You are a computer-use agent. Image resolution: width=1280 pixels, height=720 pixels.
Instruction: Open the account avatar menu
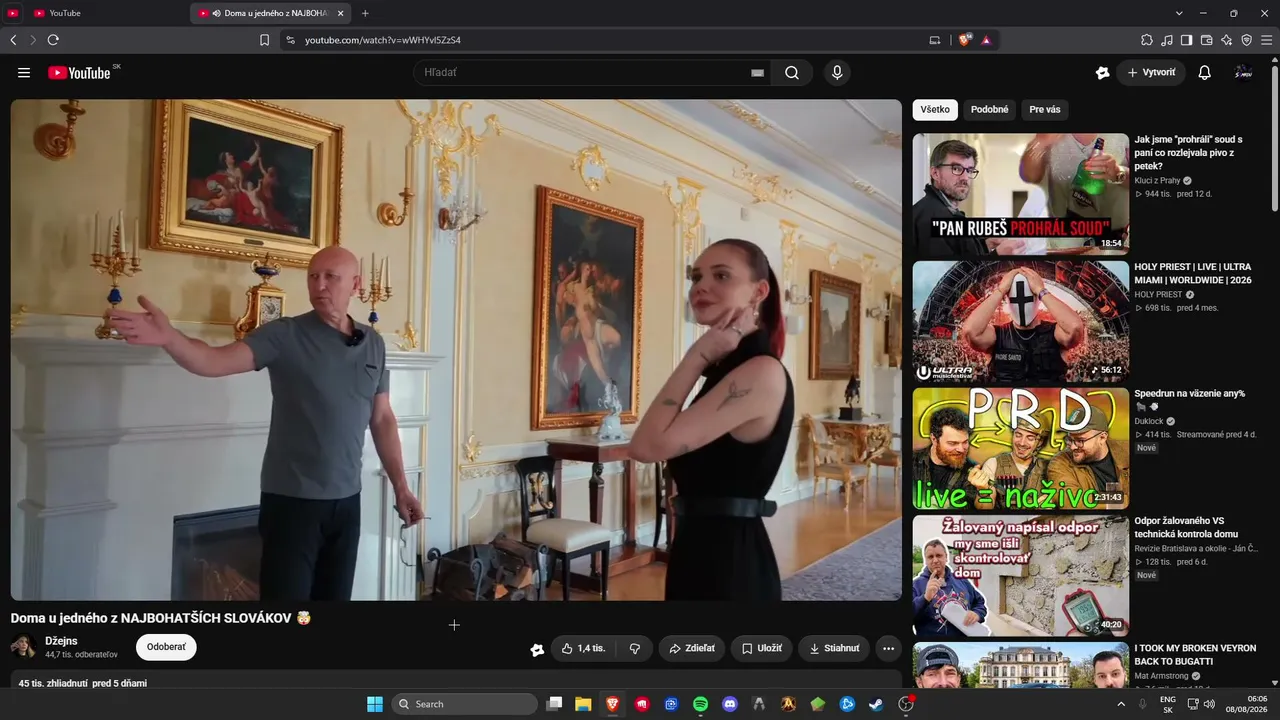coord(1244,72)
